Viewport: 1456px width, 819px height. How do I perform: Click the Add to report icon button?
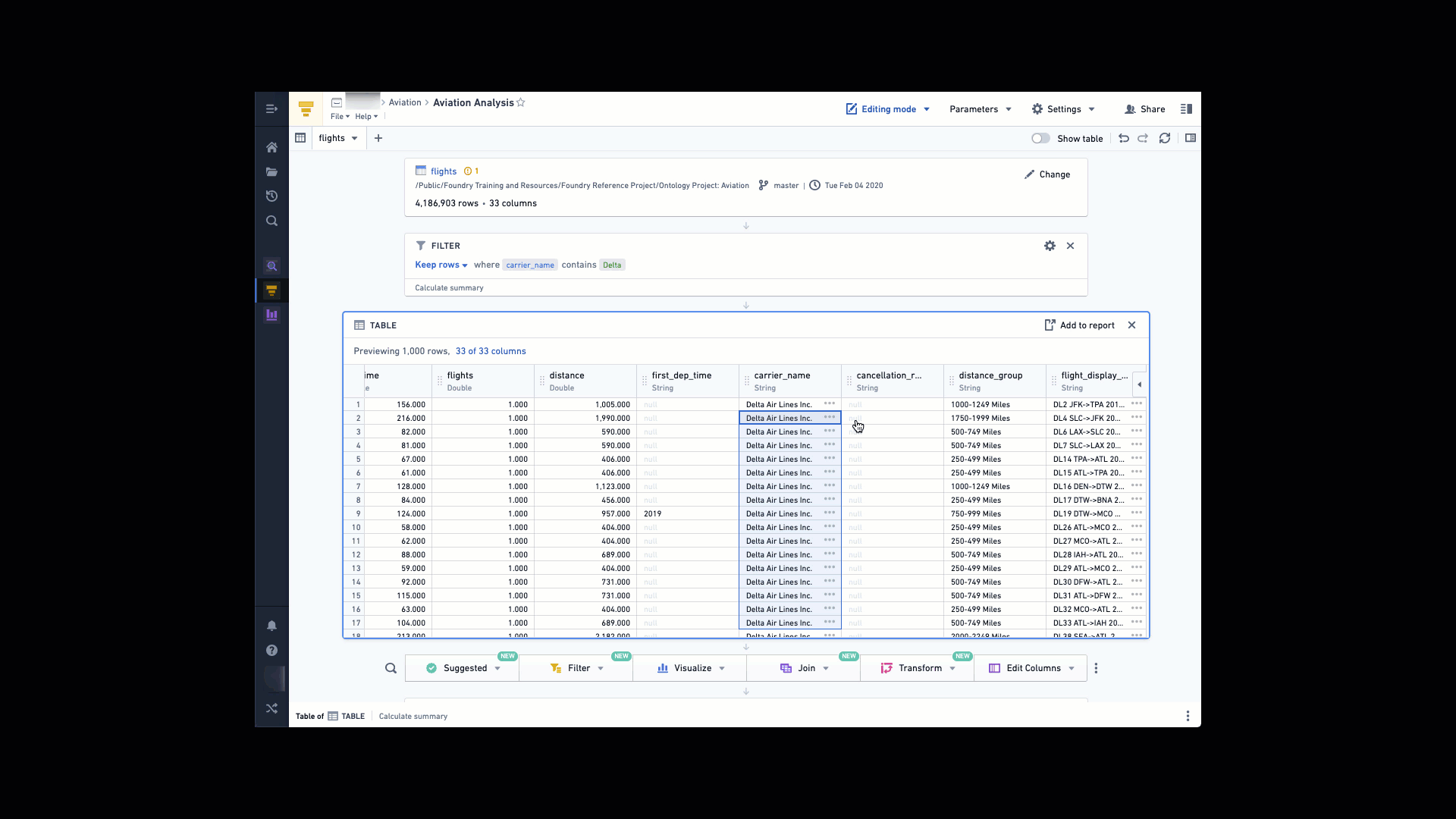[1049, 325]
